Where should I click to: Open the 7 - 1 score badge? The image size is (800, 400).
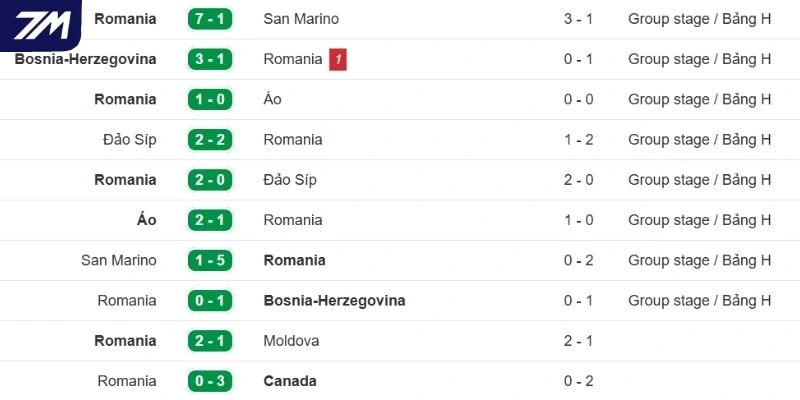(x=210, y=19)
